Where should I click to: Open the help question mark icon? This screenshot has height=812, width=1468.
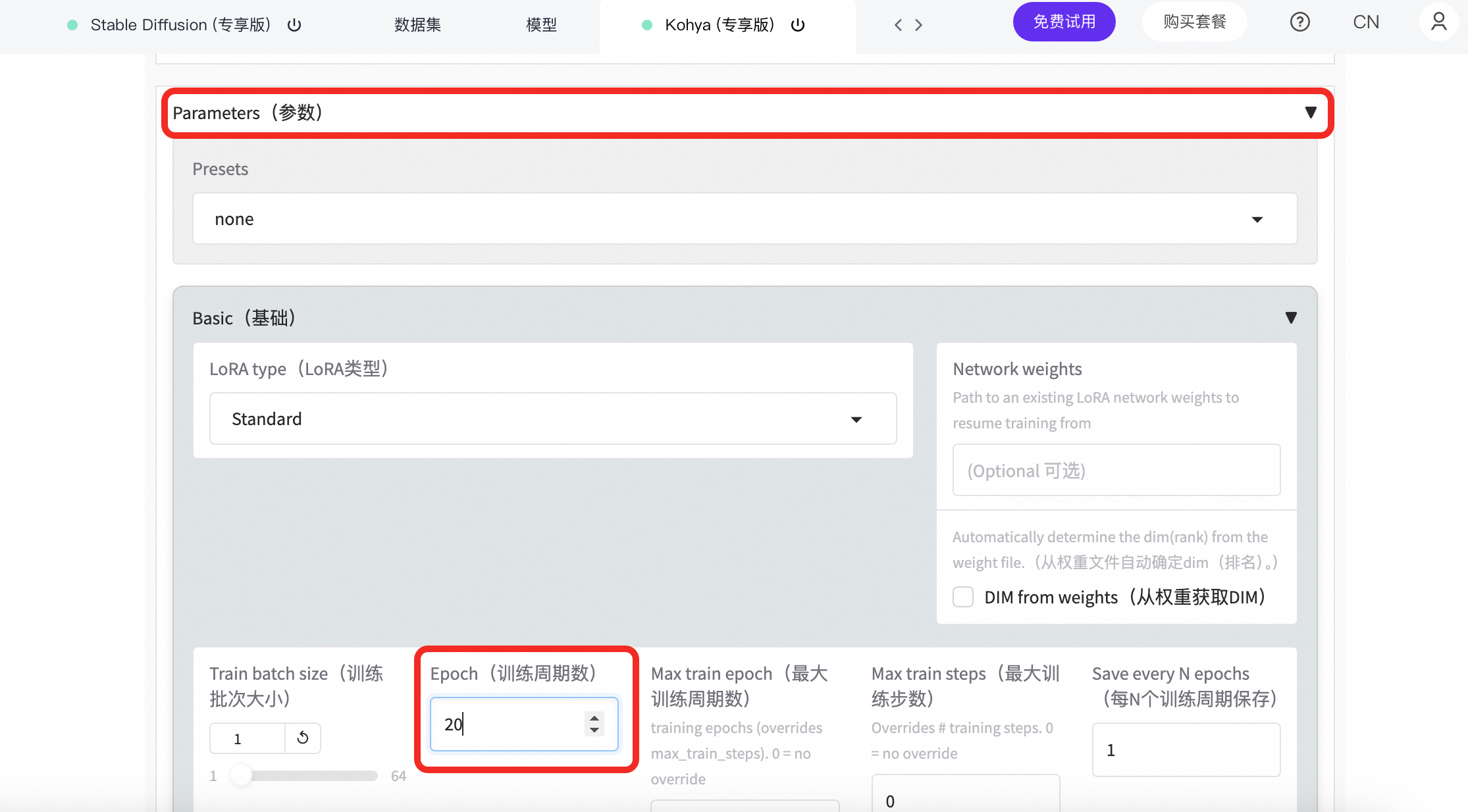point(1299,22)
